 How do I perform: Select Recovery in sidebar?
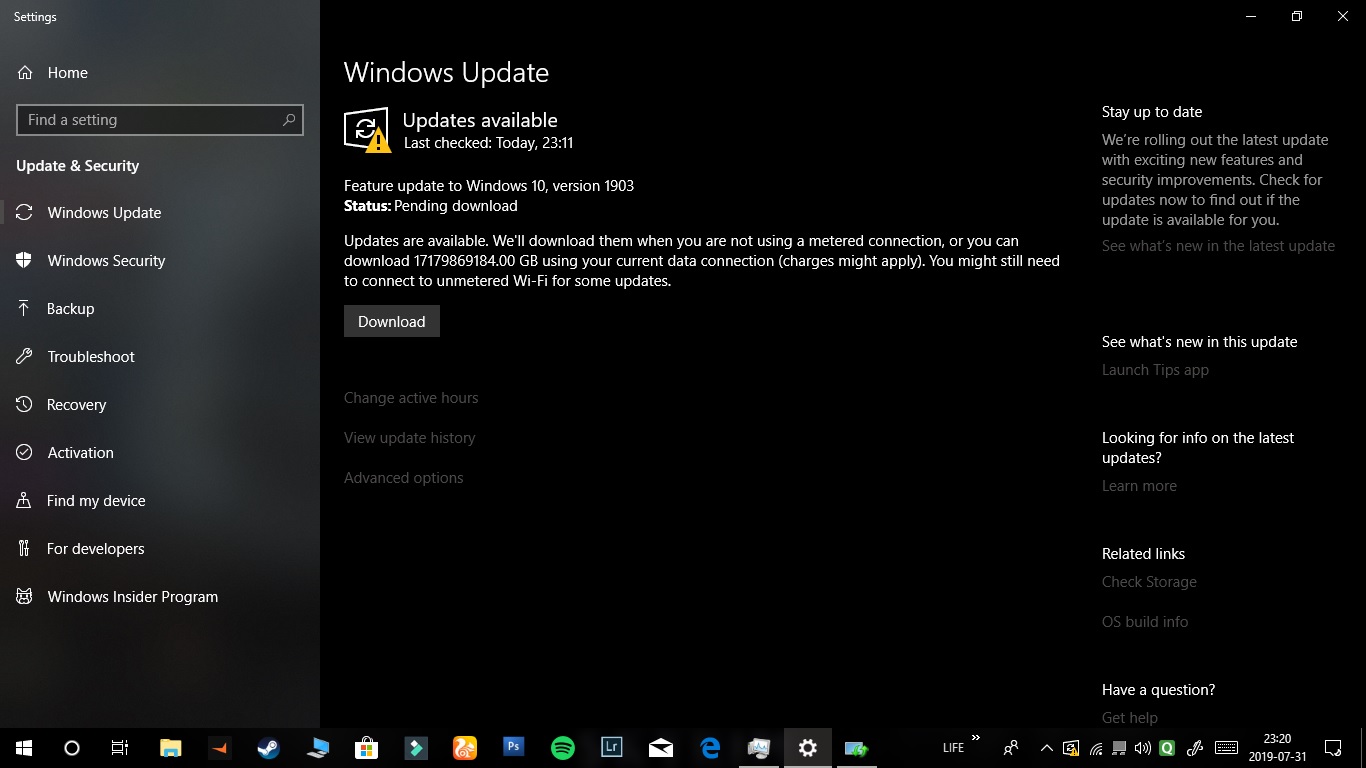(160, 405)
